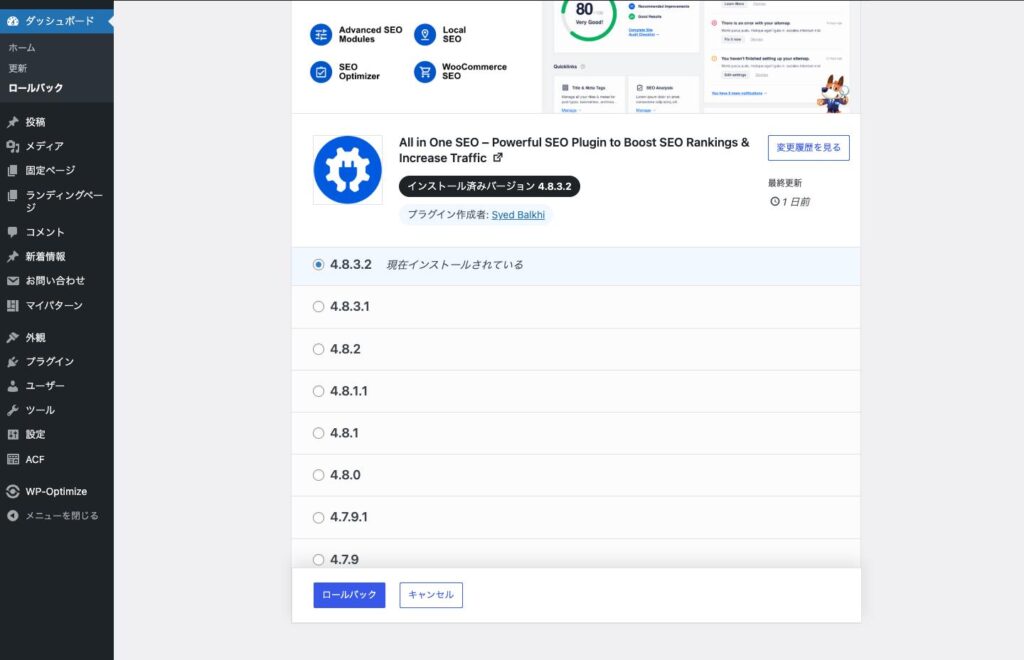Image resolution: width=1024 pixels, height=660 pixels.
Task: Select the 4.7.9 radio option
Action: click(x=318, y=559)
